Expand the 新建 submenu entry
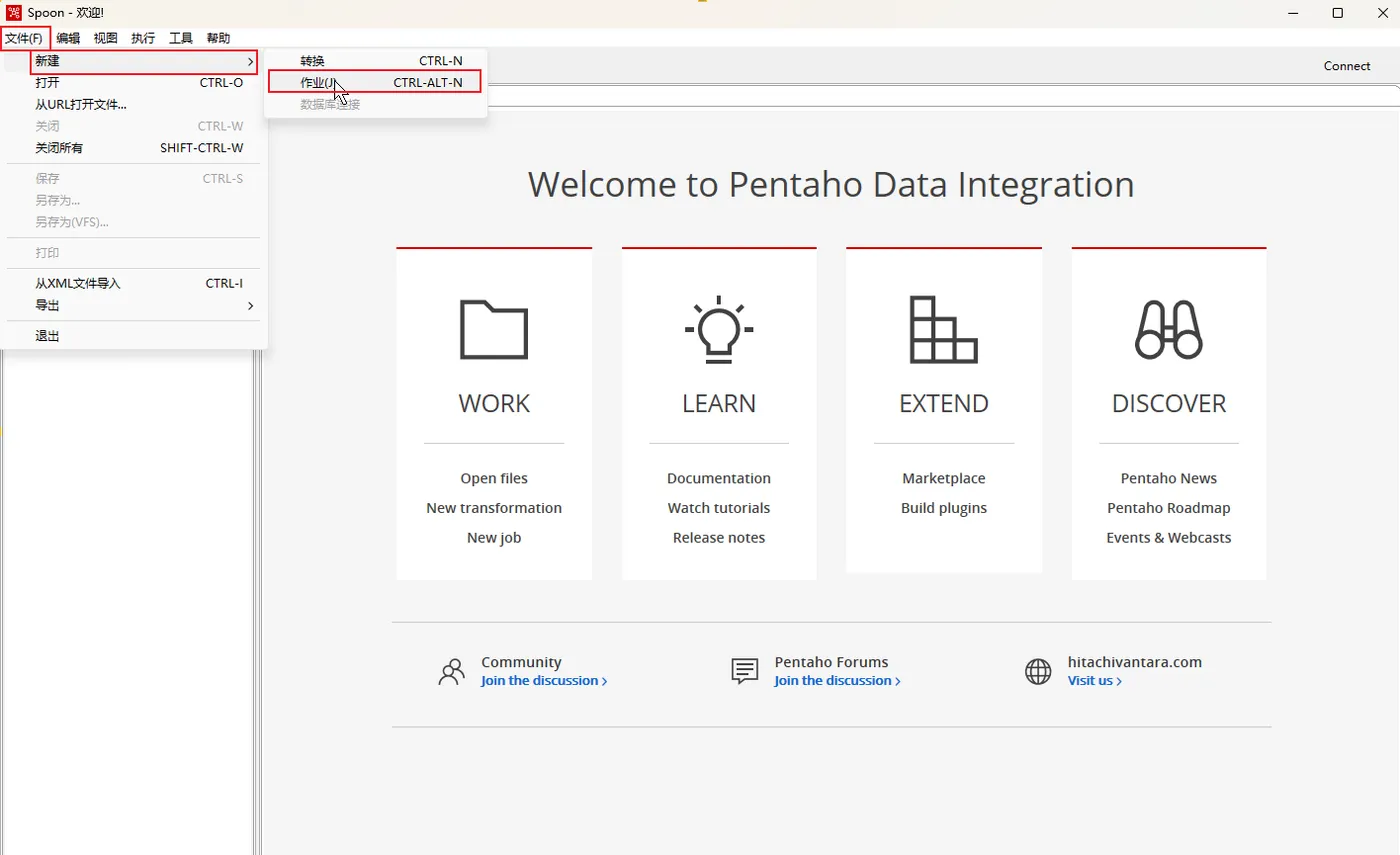Image resolution: width=1400 pixels, height=855 pixels. coord(144,61)
